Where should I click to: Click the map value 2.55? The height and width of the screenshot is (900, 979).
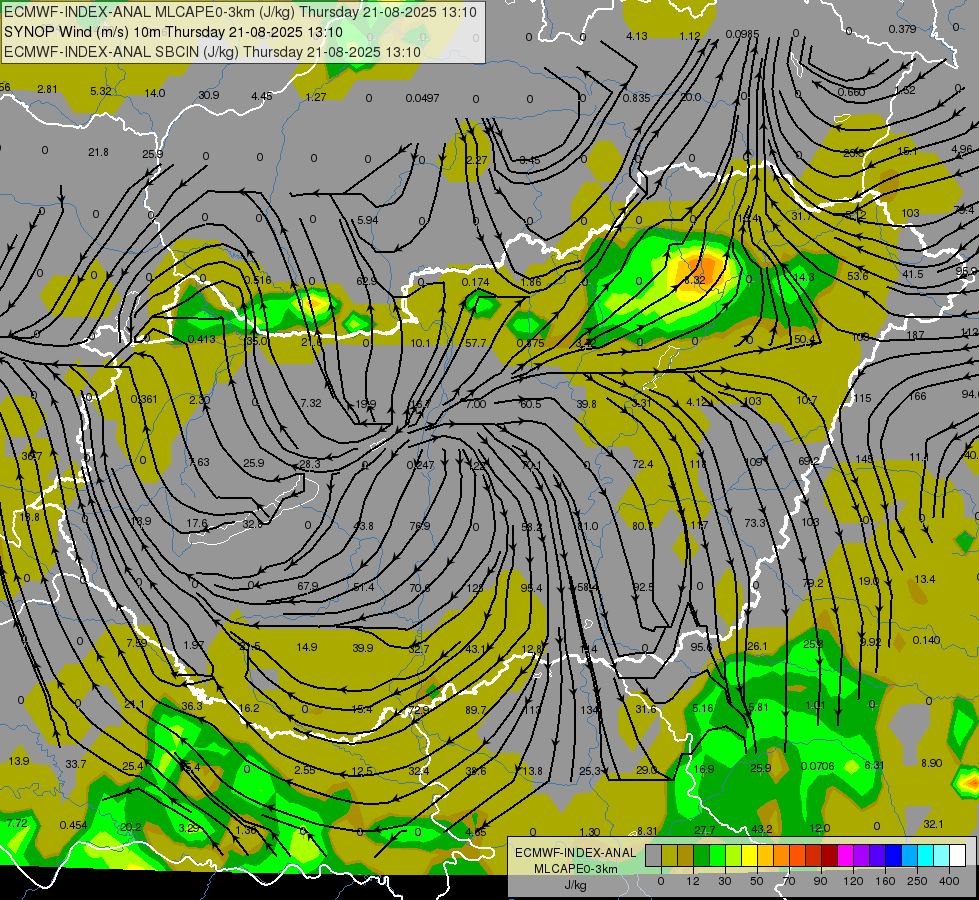(x=305, y=770)
